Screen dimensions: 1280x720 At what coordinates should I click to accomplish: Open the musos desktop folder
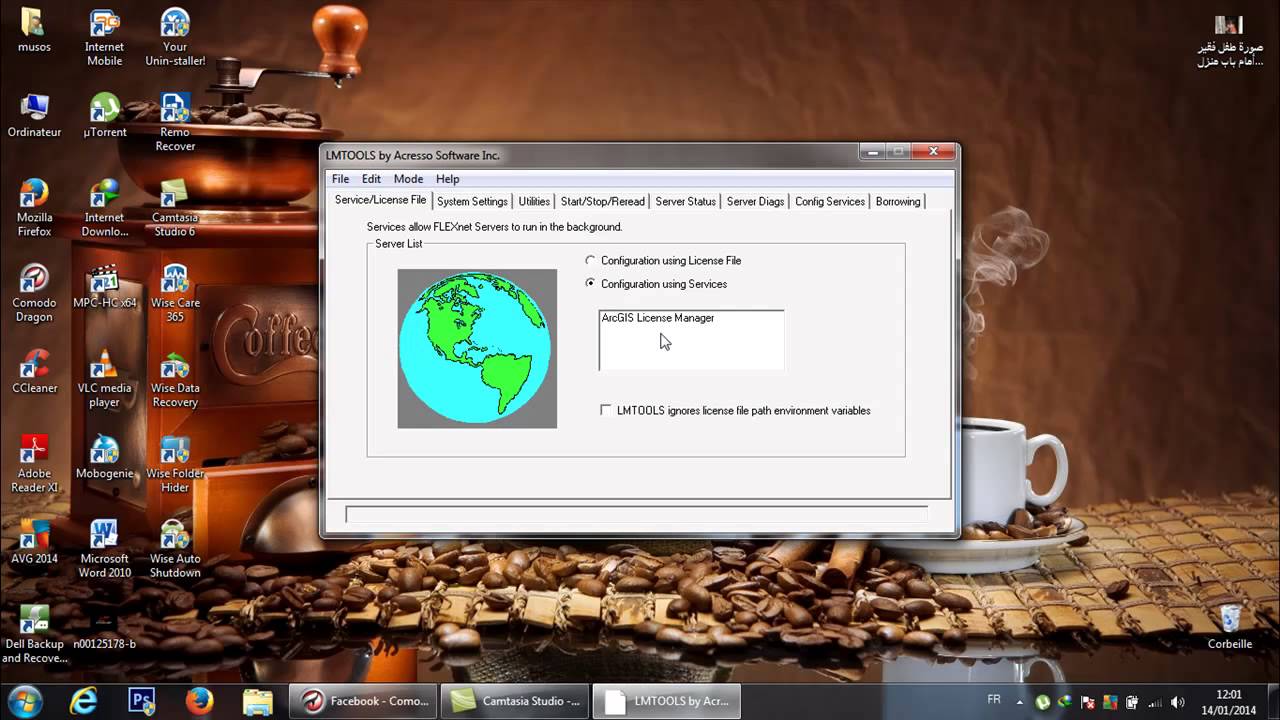(x=34, y=32)
